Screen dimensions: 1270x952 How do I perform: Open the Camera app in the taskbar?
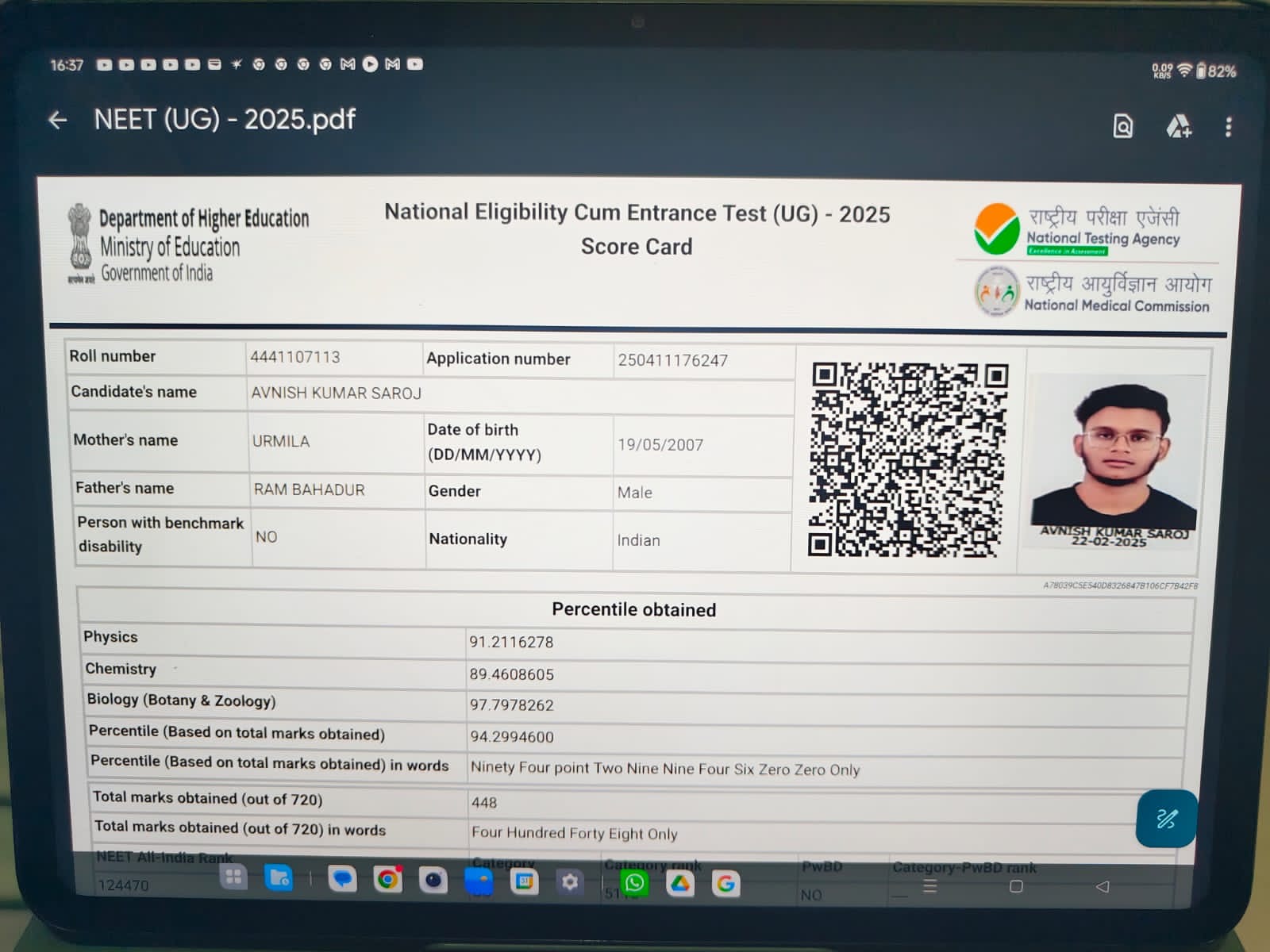tap(433, 881)
